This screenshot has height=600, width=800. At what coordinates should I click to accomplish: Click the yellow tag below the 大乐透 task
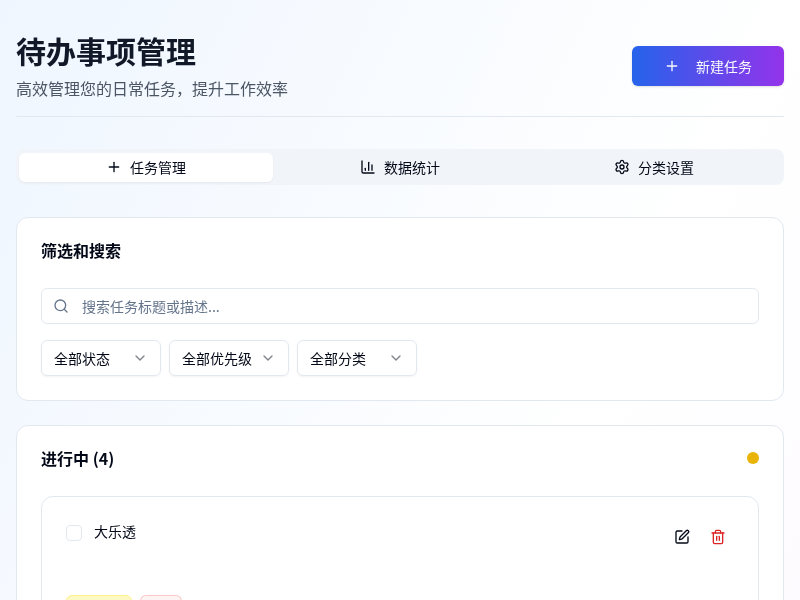(x=98, y=597)
